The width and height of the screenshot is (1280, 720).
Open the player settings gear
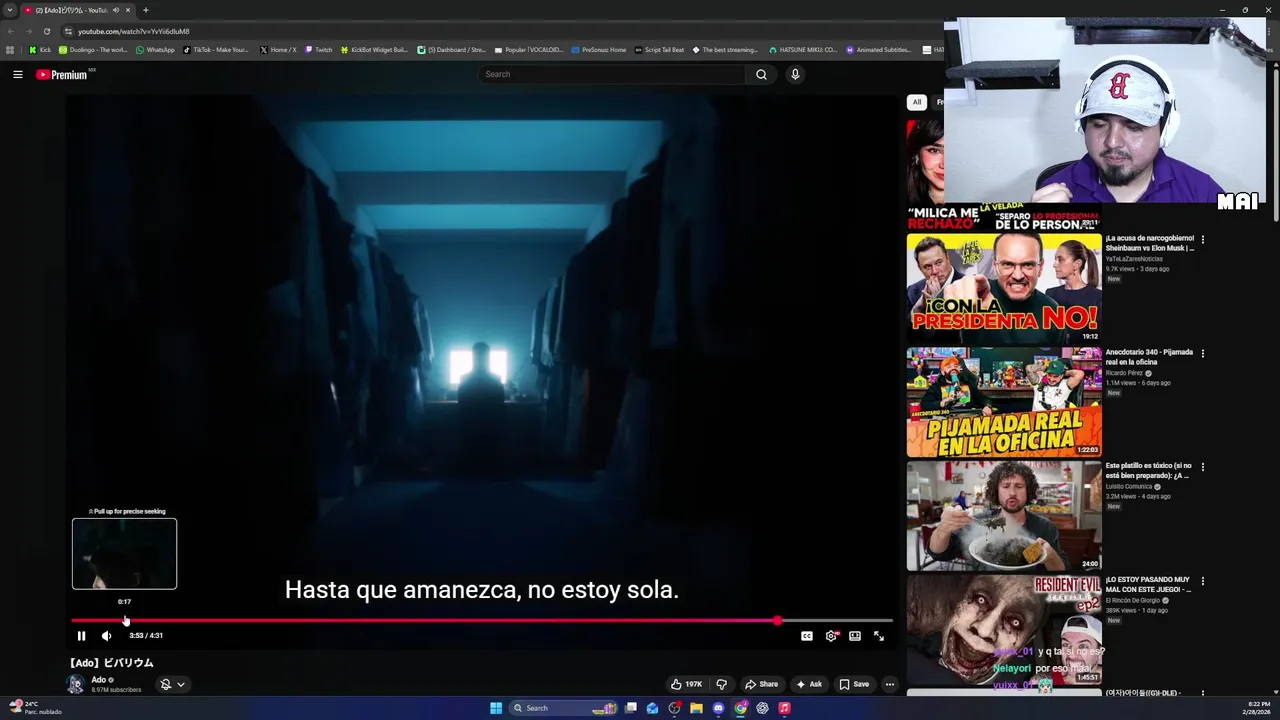pyautogui.click(x=831, y=636)
